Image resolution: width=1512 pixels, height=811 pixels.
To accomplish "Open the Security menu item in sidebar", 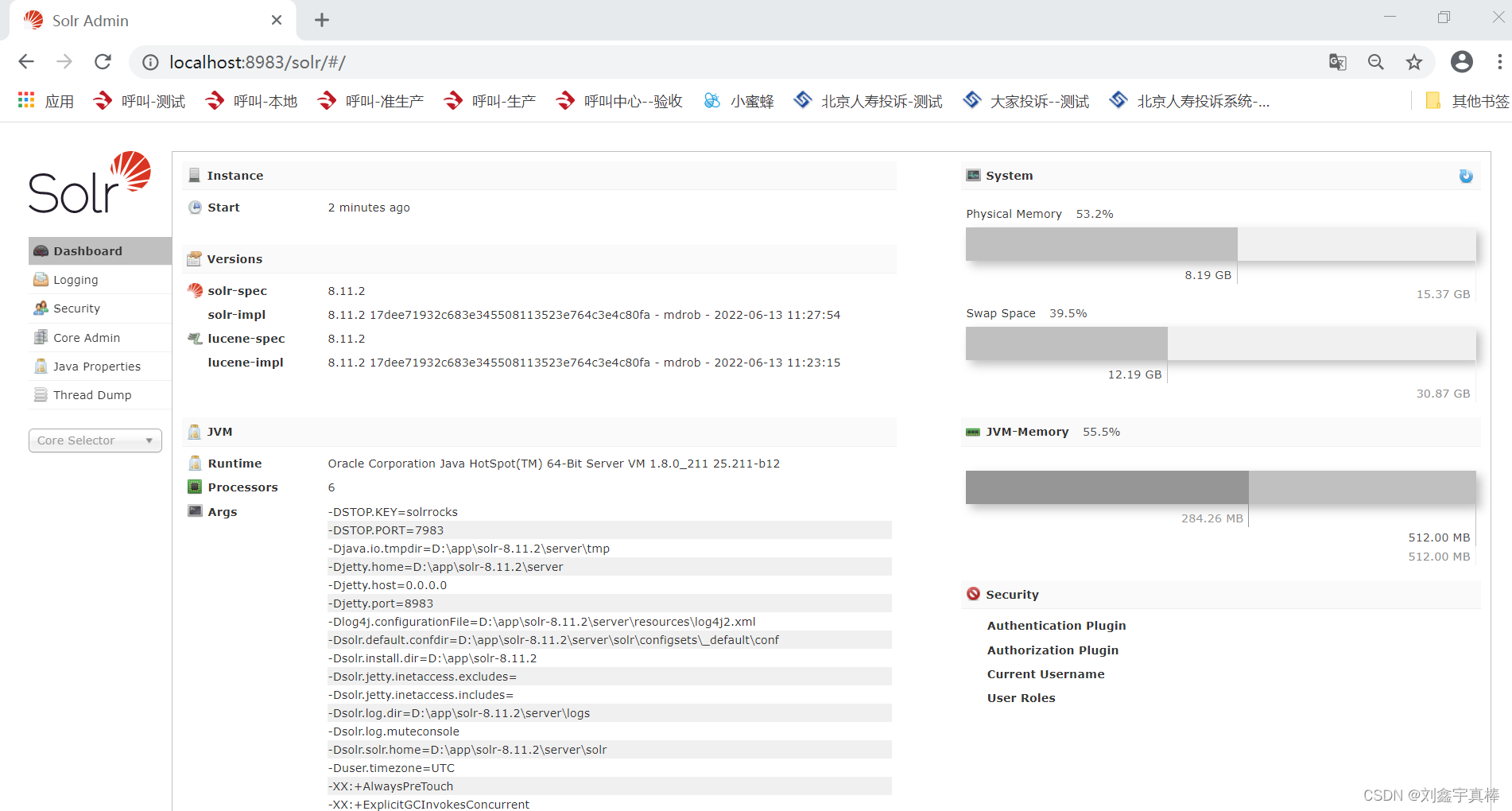I will tap(100, 308).
